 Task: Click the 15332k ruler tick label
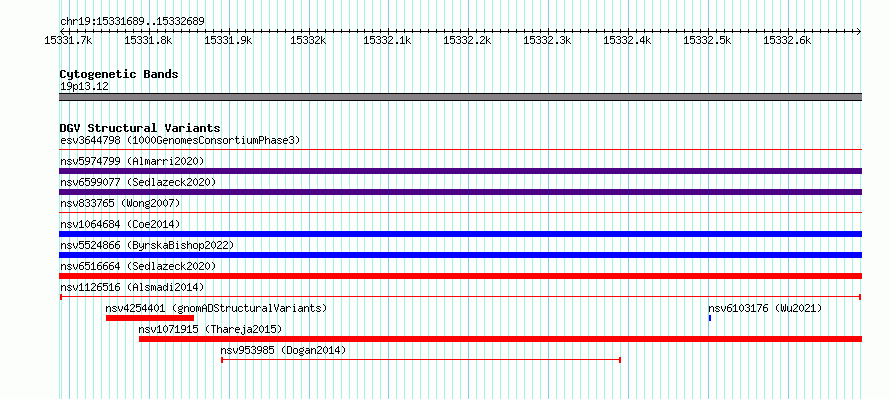(308, 41)
